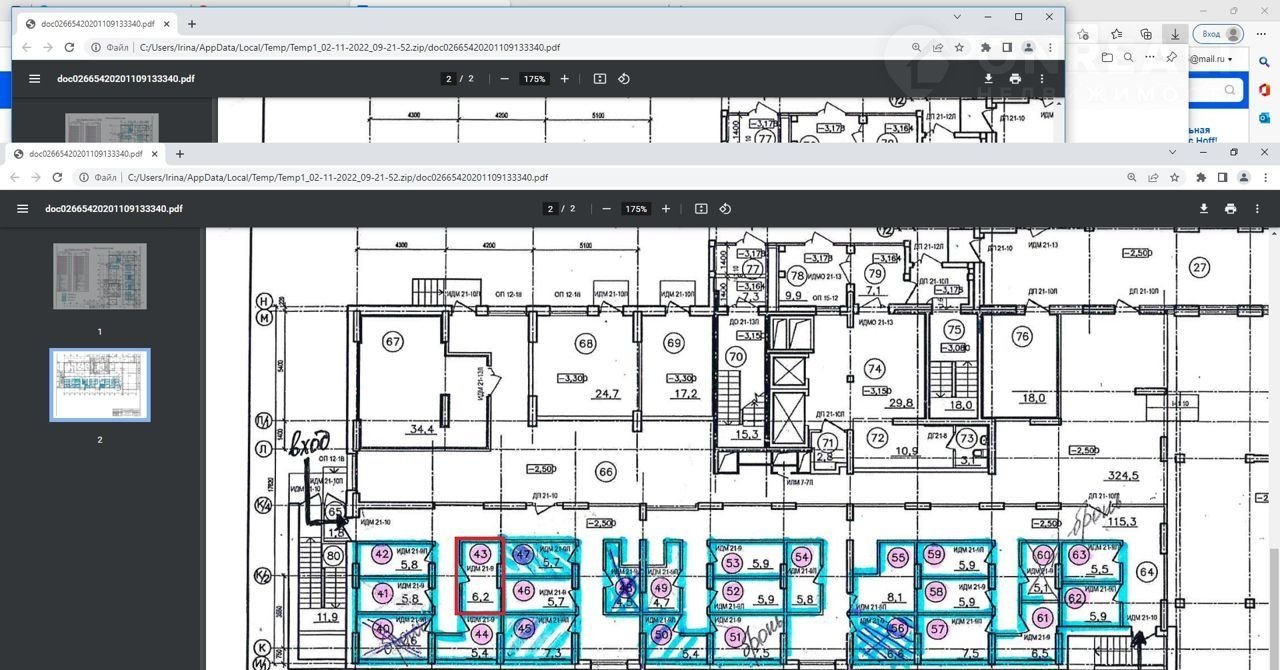Open Chrome's three-dot menu in the front window
The image size is (1280, 670).
coord(1265,177)
